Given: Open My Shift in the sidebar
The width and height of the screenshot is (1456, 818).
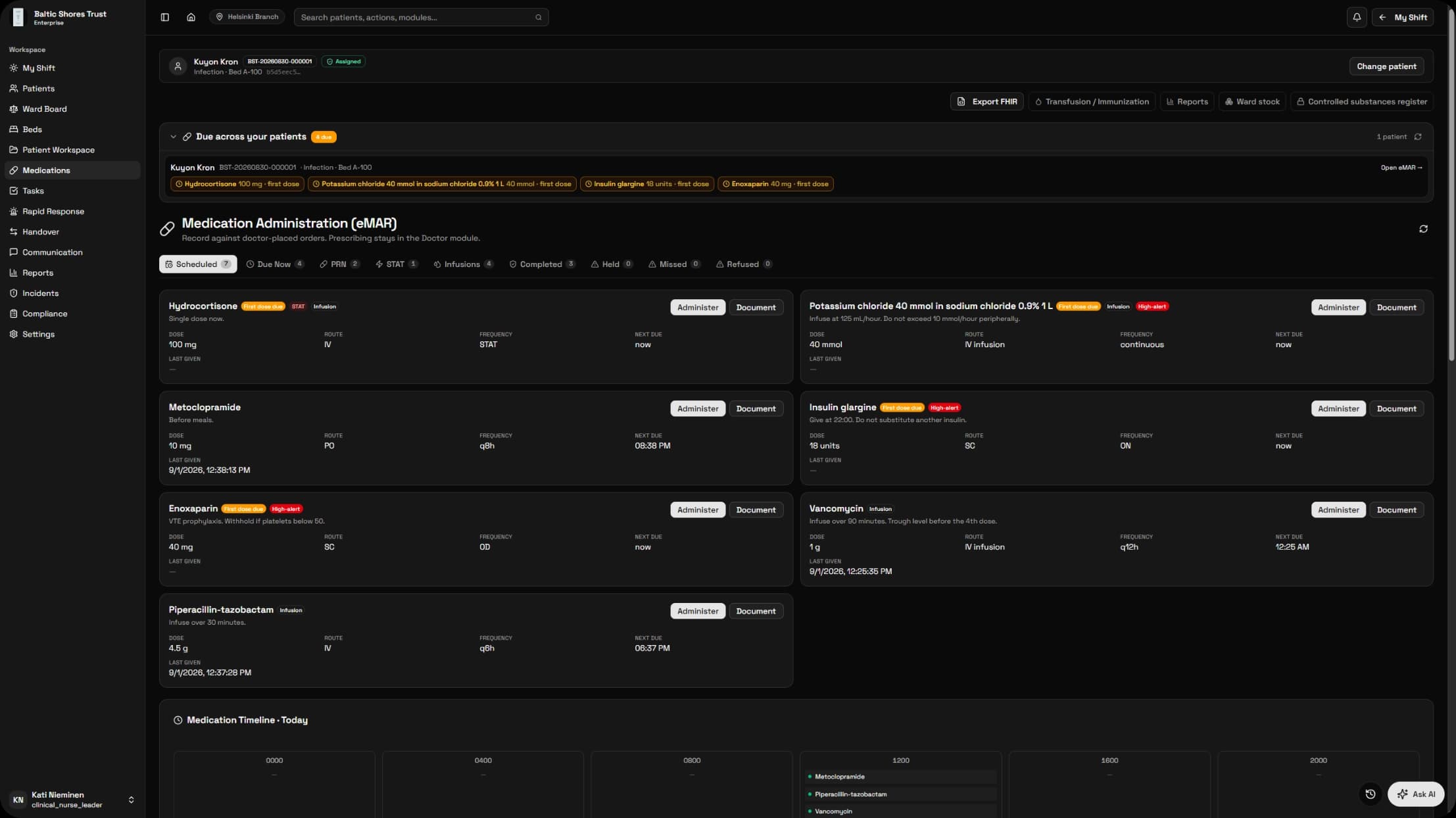Looking at the screenshot, I should (72, 68).
